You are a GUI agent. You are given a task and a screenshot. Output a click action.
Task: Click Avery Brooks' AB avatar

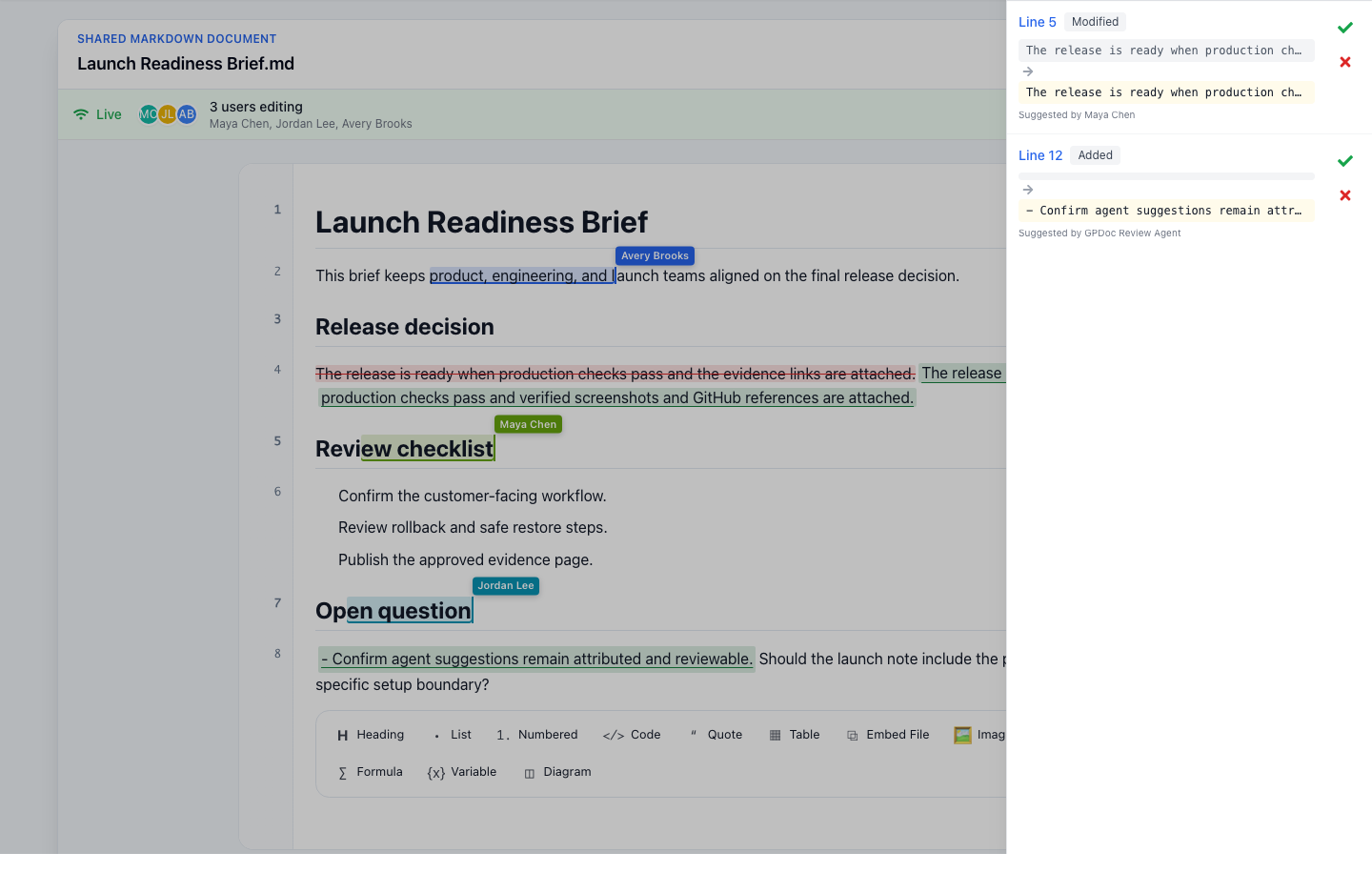coord(187,114)
